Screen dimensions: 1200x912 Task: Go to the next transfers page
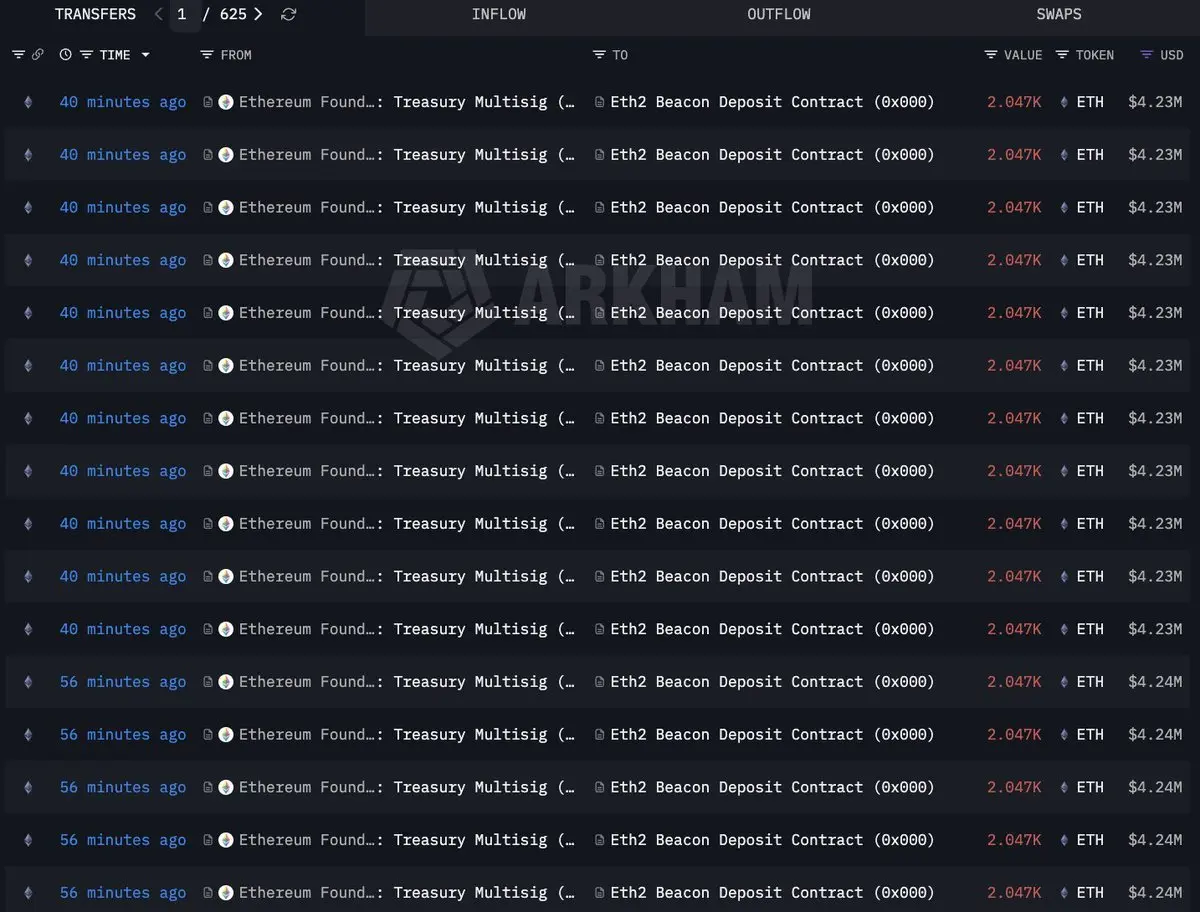258,14
